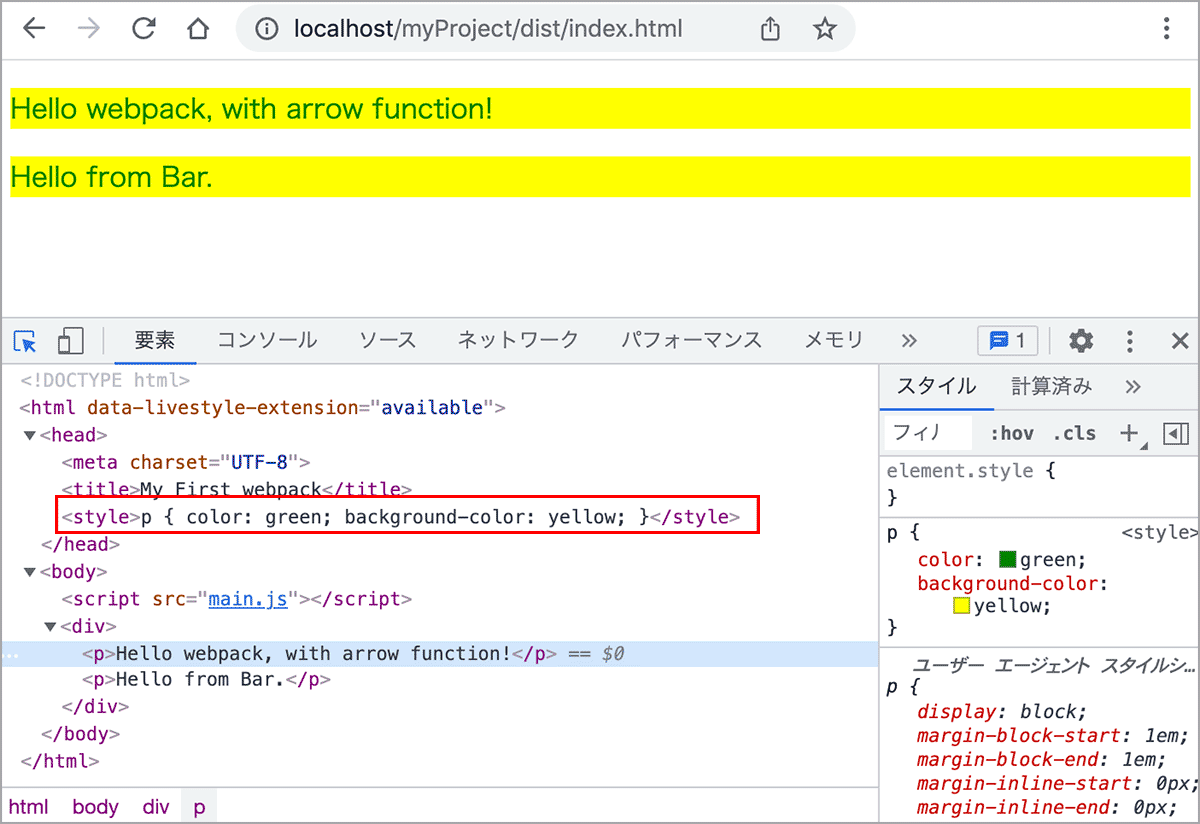Switch to the コンソール tab
This screenshot has height=824, width=1200.
click(x=267, y=340)
